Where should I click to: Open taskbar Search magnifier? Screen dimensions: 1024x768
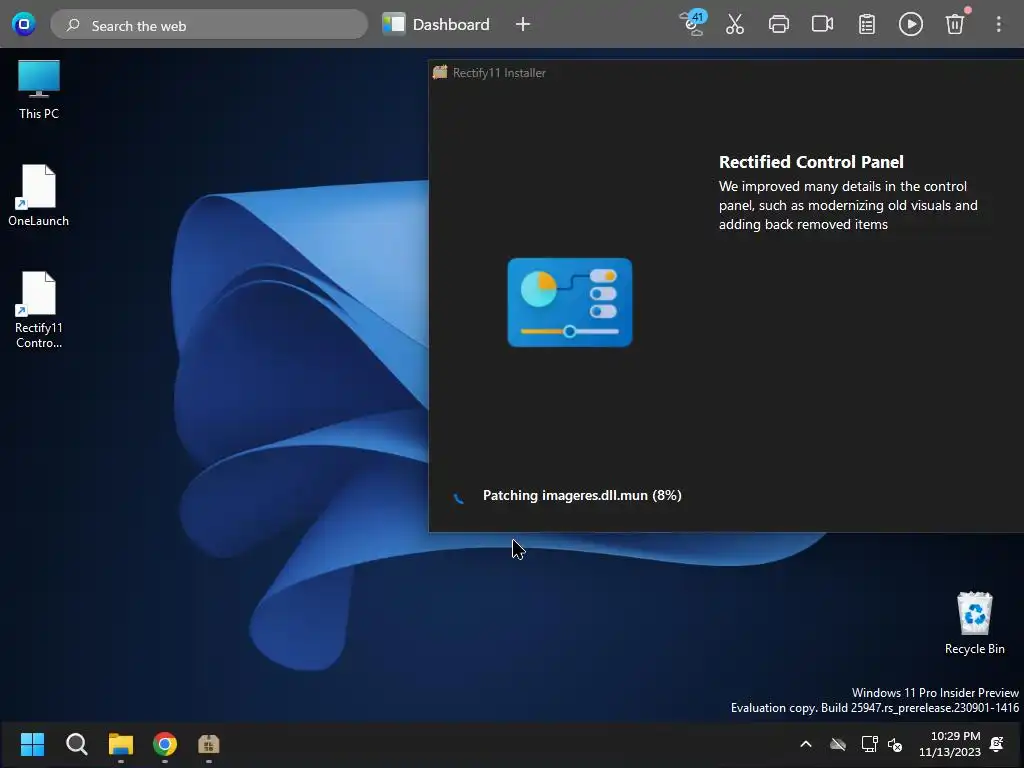point(76,744)
